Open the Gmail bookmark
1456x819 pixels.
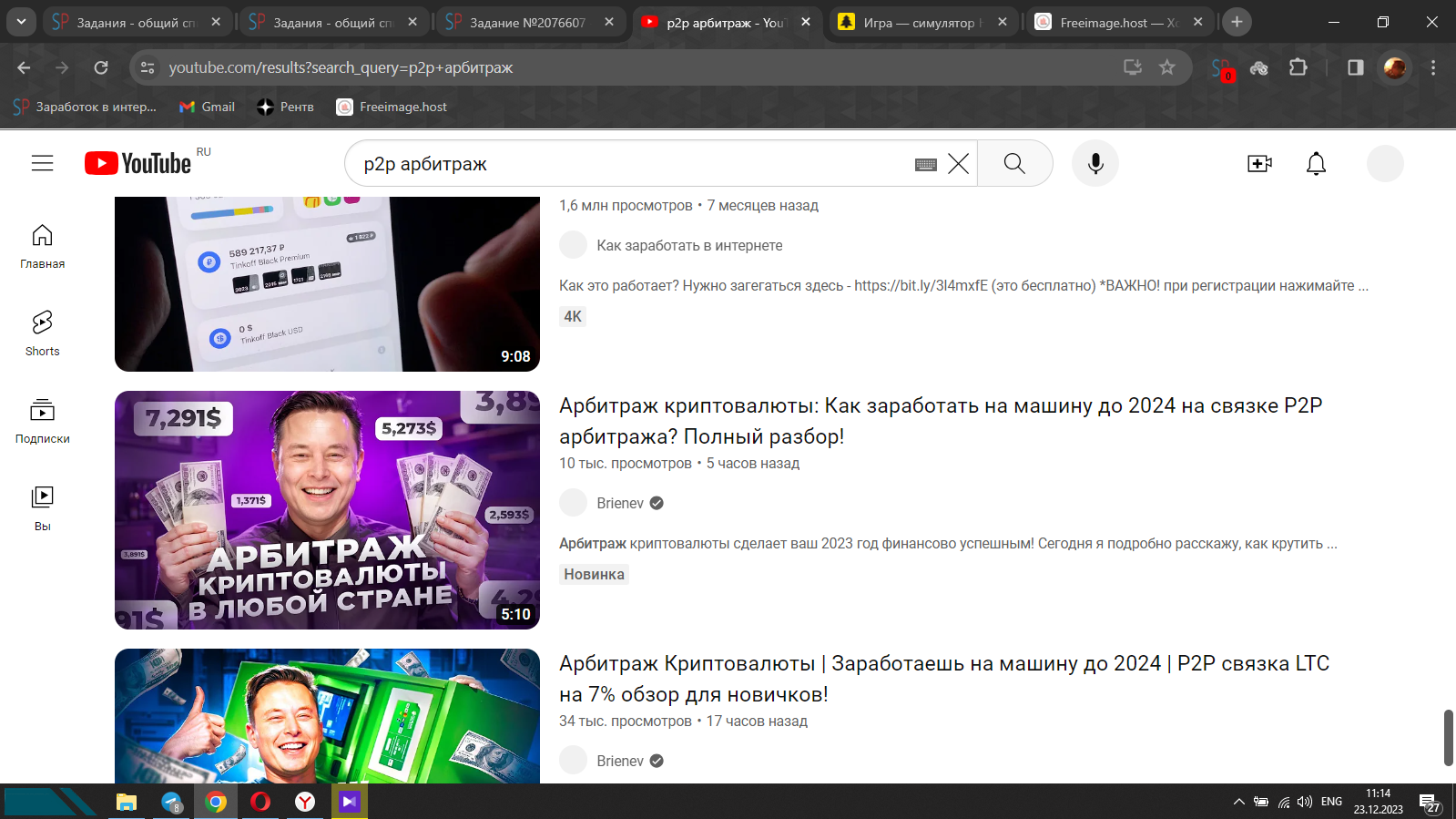208,107
